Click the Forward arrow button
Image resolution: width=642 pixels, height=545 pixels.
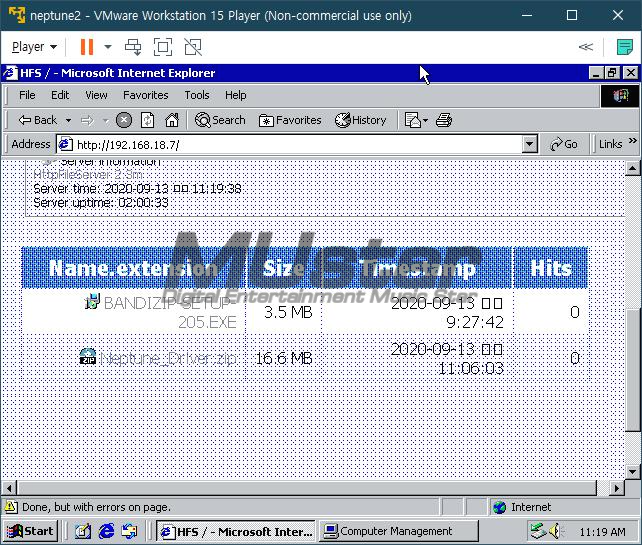click(x=87, y=120)
